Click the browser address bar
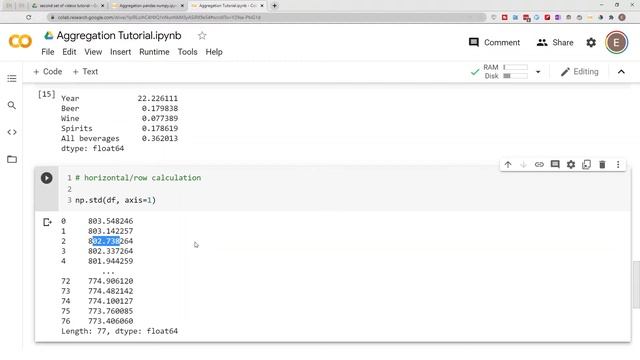The image size is (640, 360). pyautogui.click(x=267, y=18)
